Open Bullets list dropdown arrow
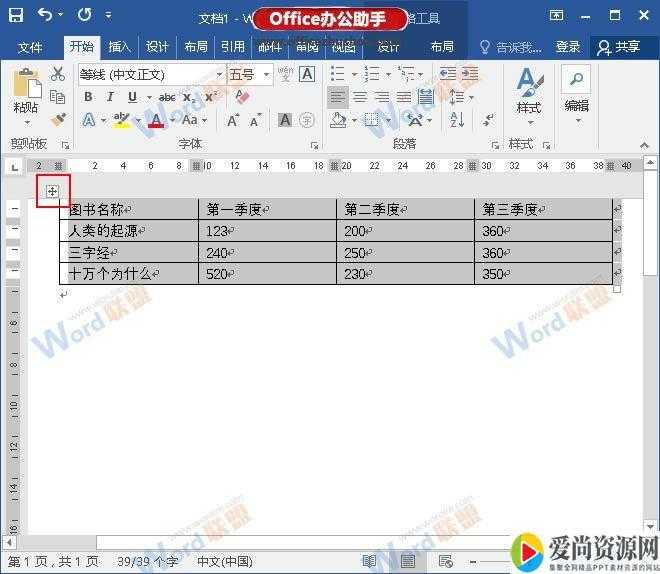This screenshot has width=660, height=574. pos(354,74)
